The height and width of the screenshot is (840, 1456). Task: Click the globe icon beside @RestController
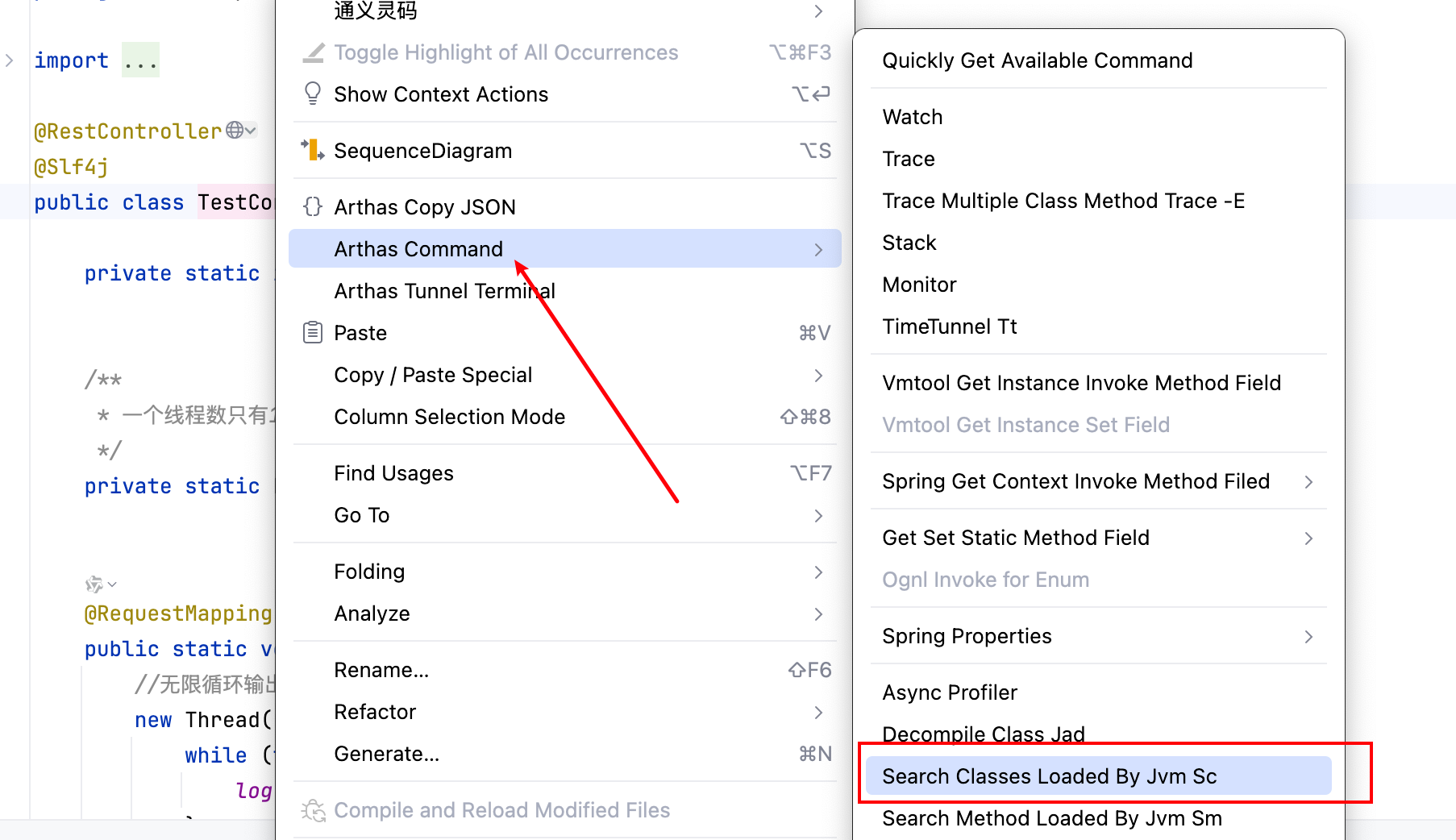click(235, 130)
